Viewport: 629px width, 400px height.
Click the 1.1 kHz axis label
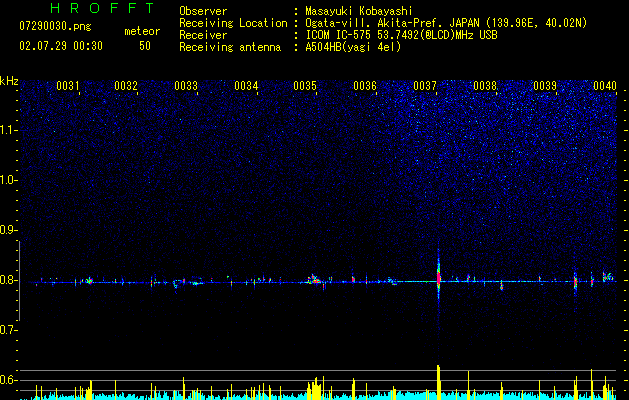coord(9,130)
